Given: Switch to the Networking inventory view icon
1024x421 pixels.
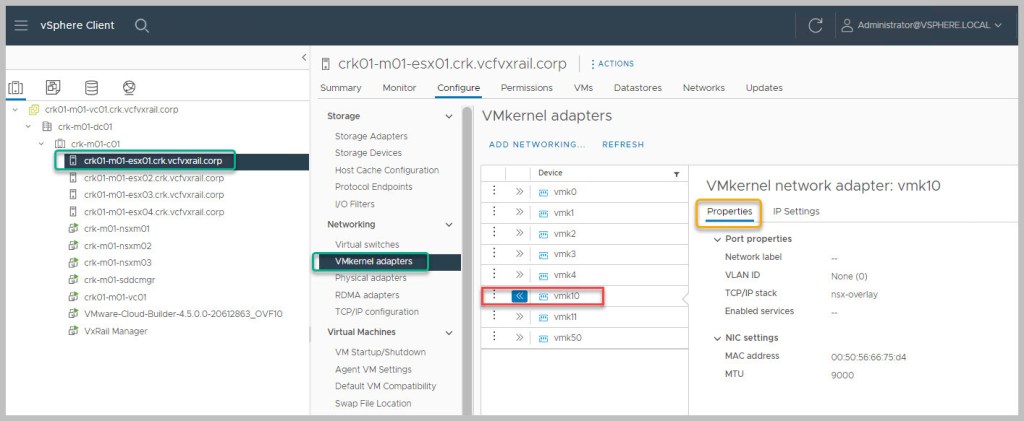Looking at the screenshot, I should point(129,88).
